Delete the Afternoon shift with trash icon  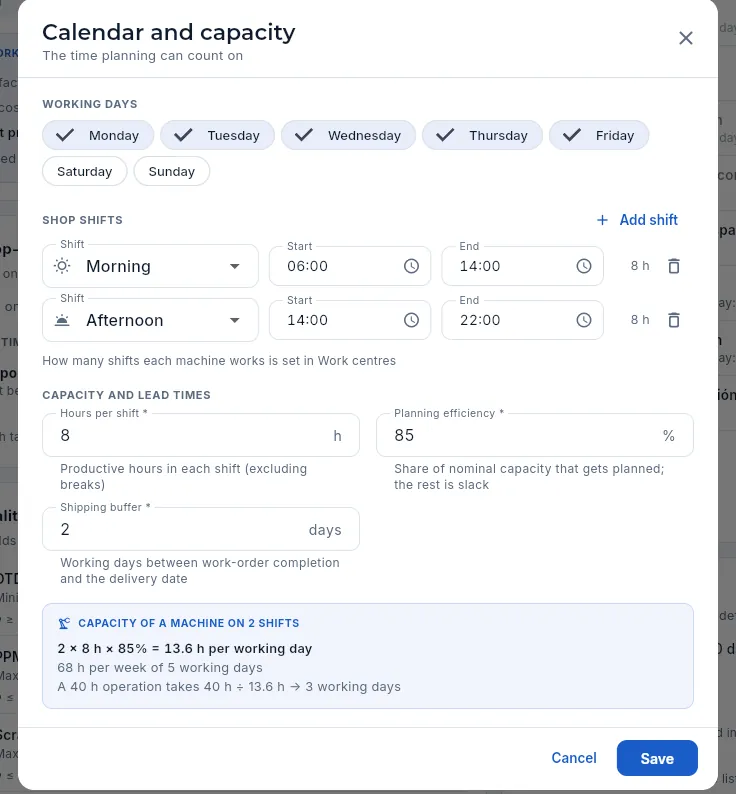pos(673,320)
